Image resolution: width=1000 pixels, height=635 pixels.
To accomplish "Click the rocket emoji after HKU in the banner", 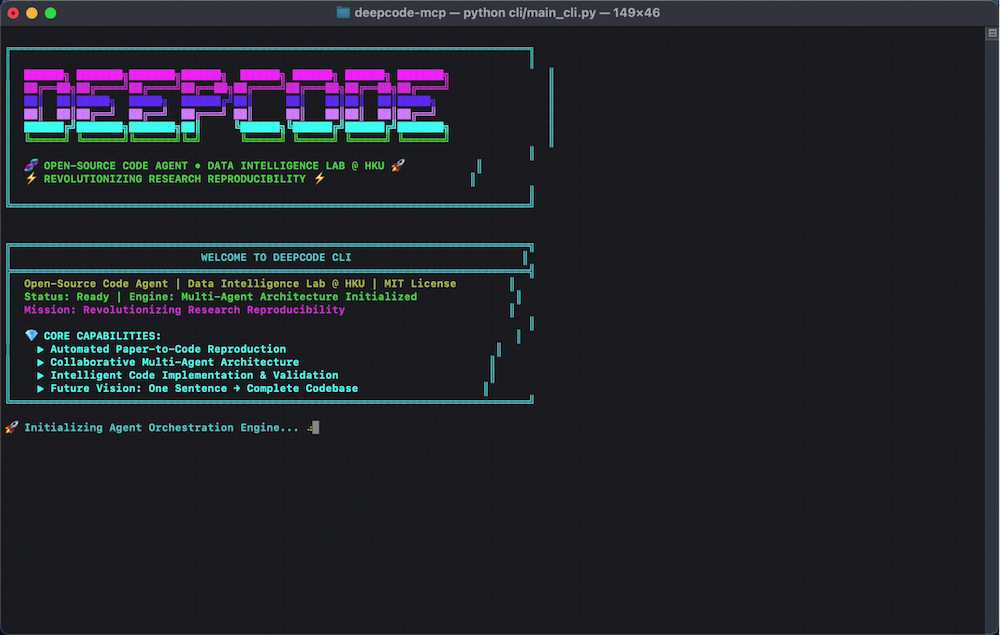I will 398,166.
